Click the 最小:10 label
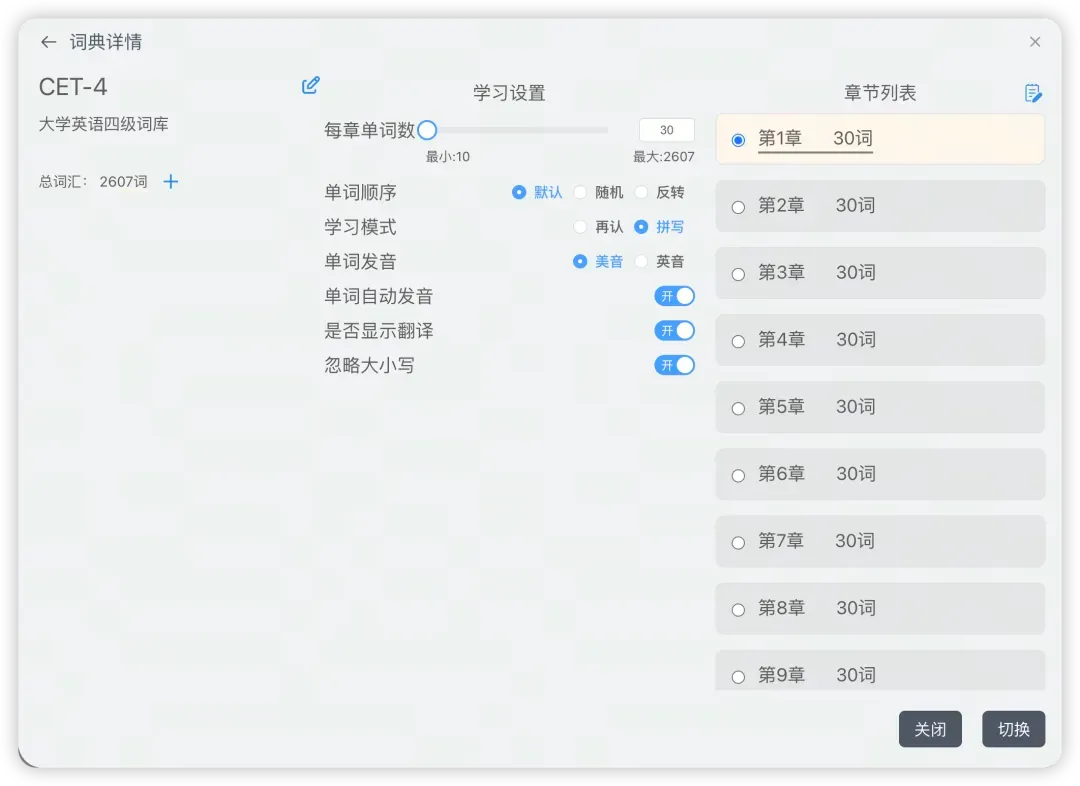The height and width of the screenshot is (786, 1080). 448,157
